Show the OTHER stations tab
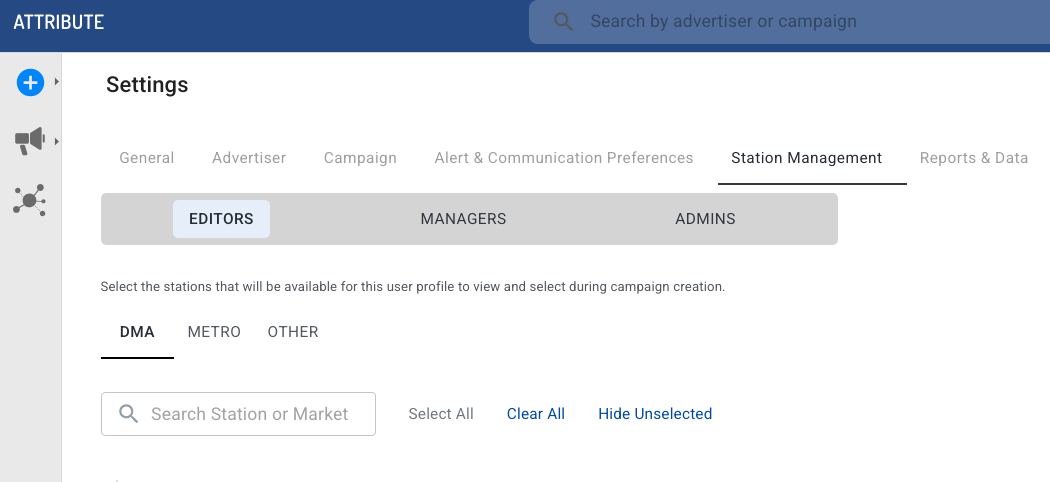1050x482 pixels. pyautogui.click(x=293, y=332)
